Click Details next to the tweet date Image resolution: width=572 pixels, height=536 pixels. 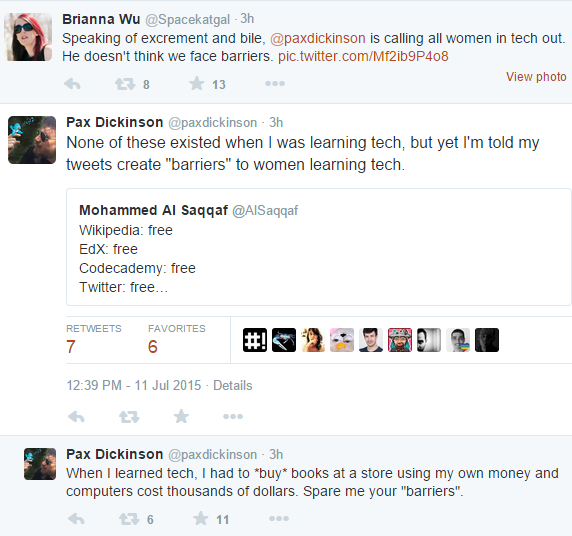(233, 385)
